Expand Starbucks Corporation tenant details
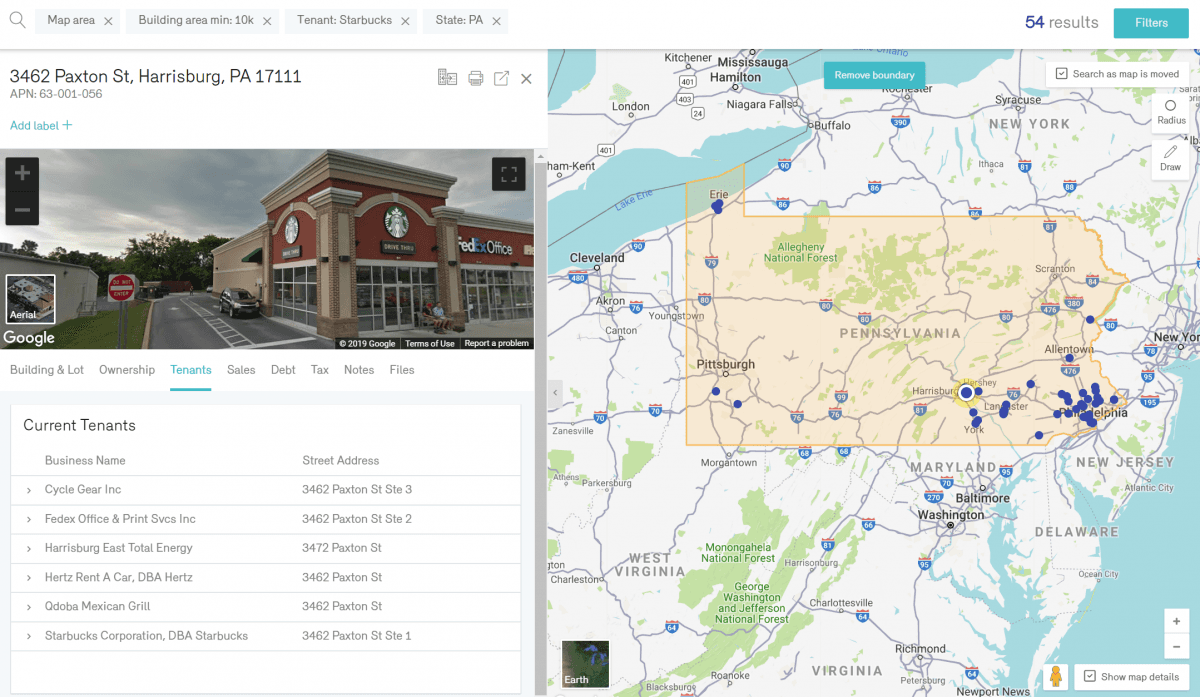Image resolution: width=1200 pixels, height=697 pixels. tap(29, 636)
